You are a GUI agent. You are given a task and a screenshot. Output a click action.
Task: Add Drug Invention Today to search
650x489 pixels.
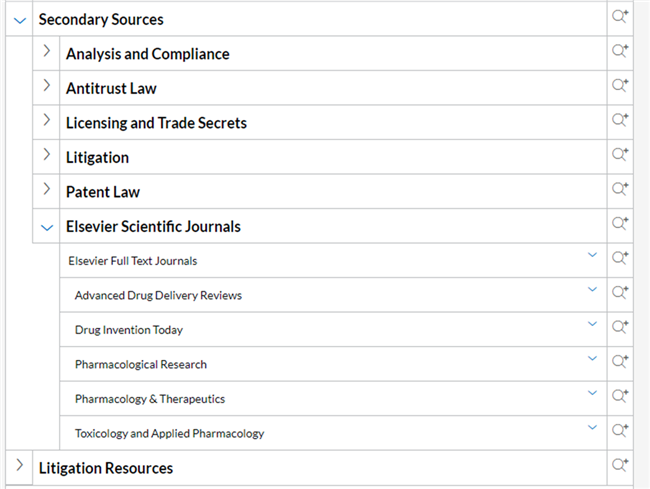pyautogui.click(x=620, y=327)
